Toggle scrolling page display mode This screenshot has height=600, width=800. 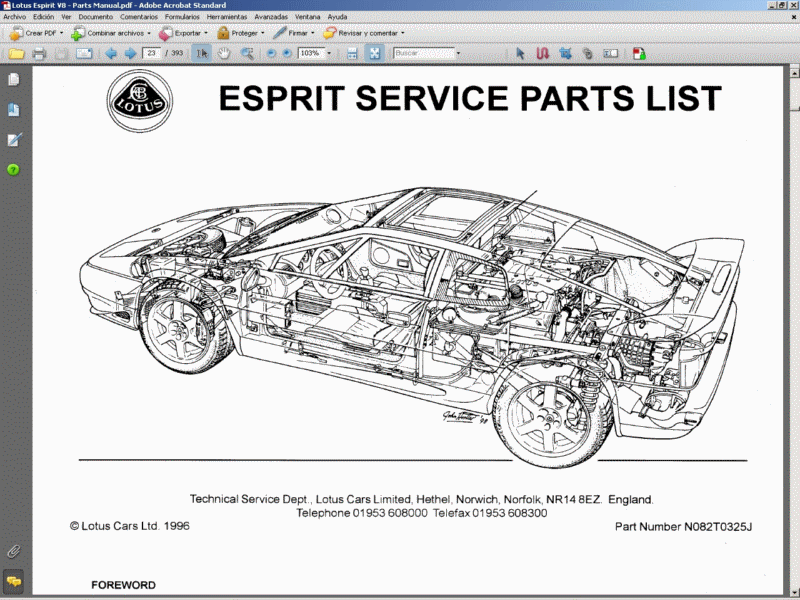(352, 53)
